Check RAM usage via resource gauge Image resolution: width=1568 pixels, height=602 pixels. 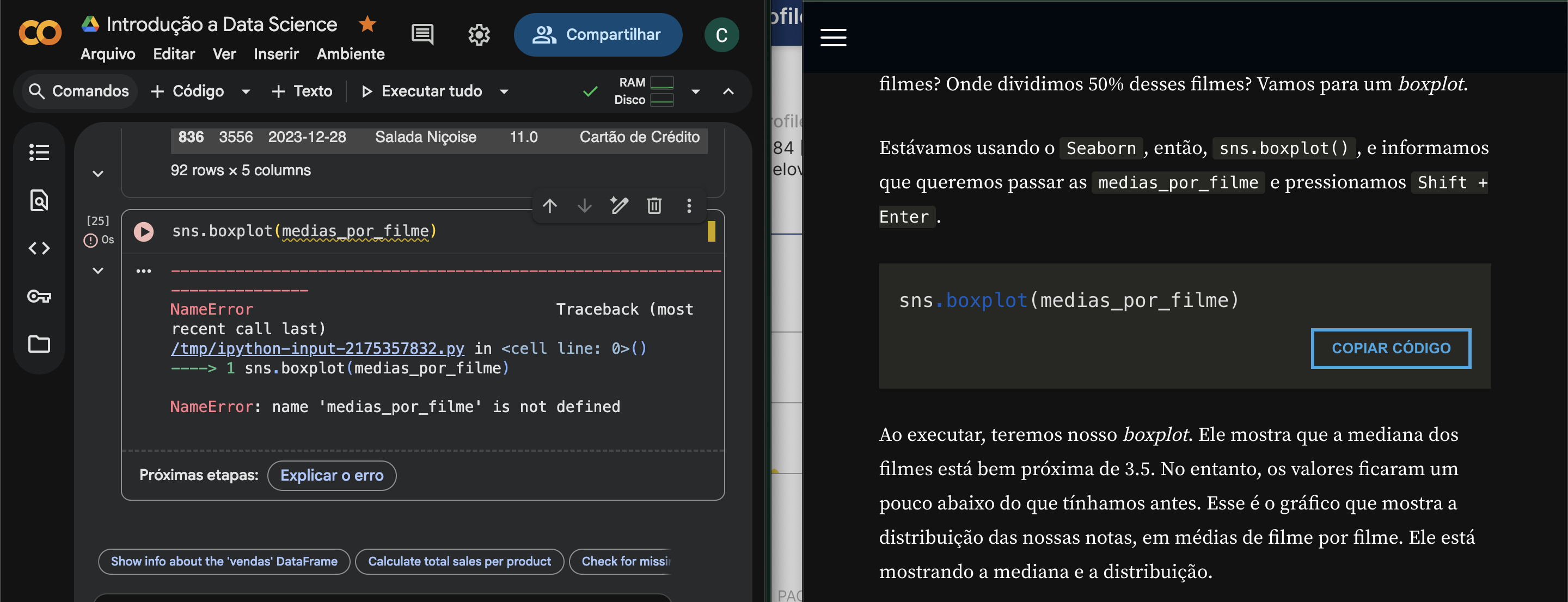[662, 82]
